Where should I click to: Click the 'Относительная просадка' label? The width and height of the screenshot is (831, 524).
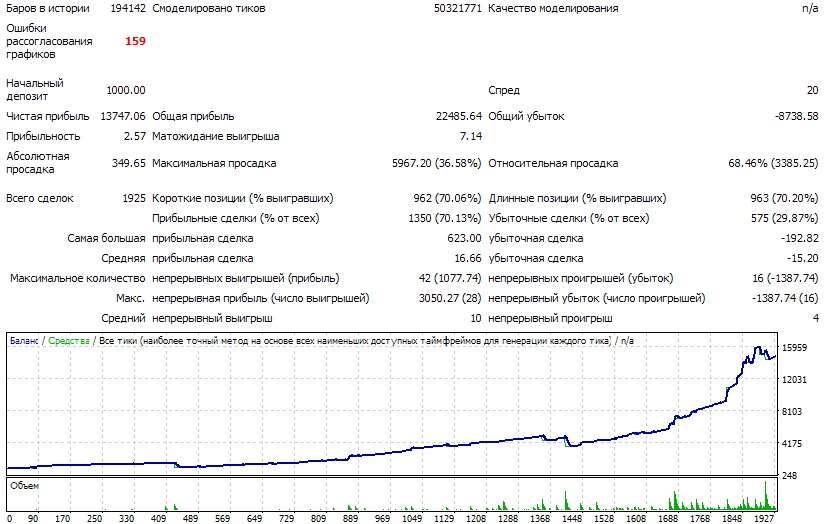553,164
